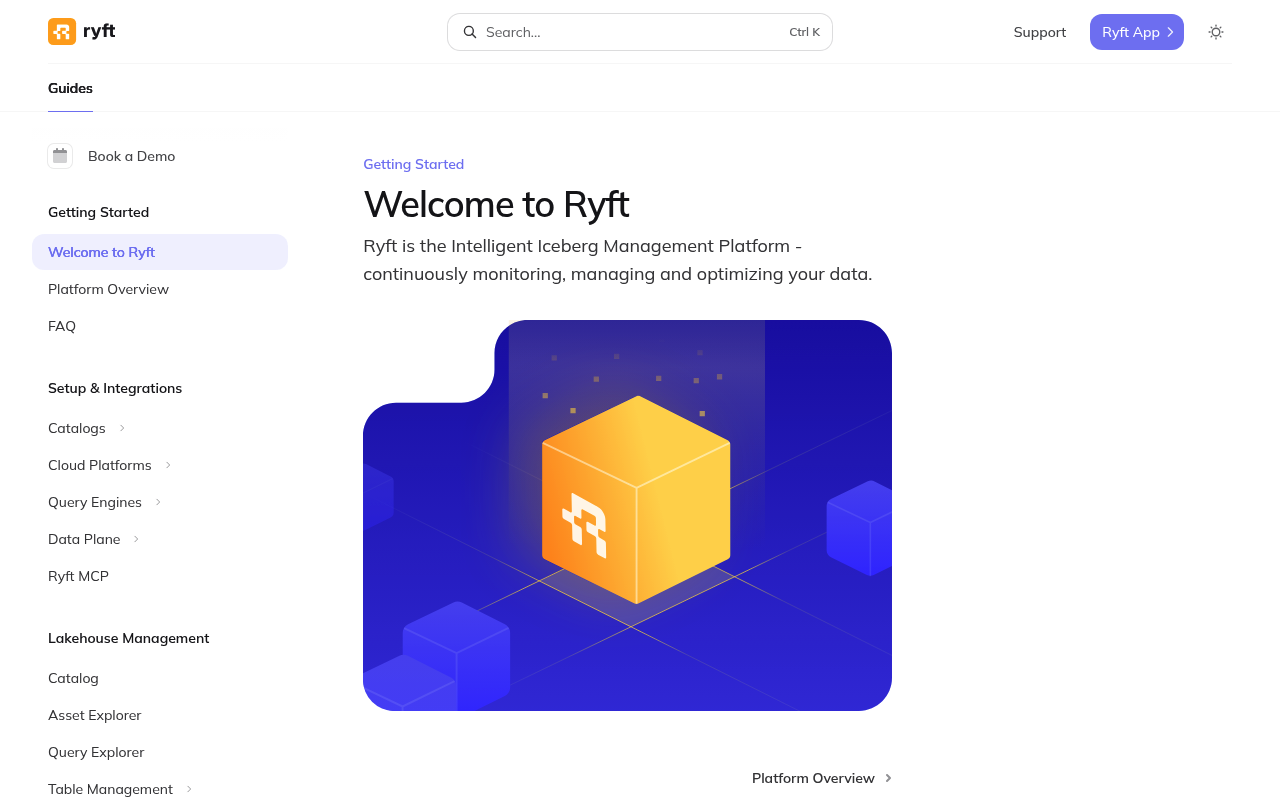Click the Ctrl K shortcut hint

(804, 32)
